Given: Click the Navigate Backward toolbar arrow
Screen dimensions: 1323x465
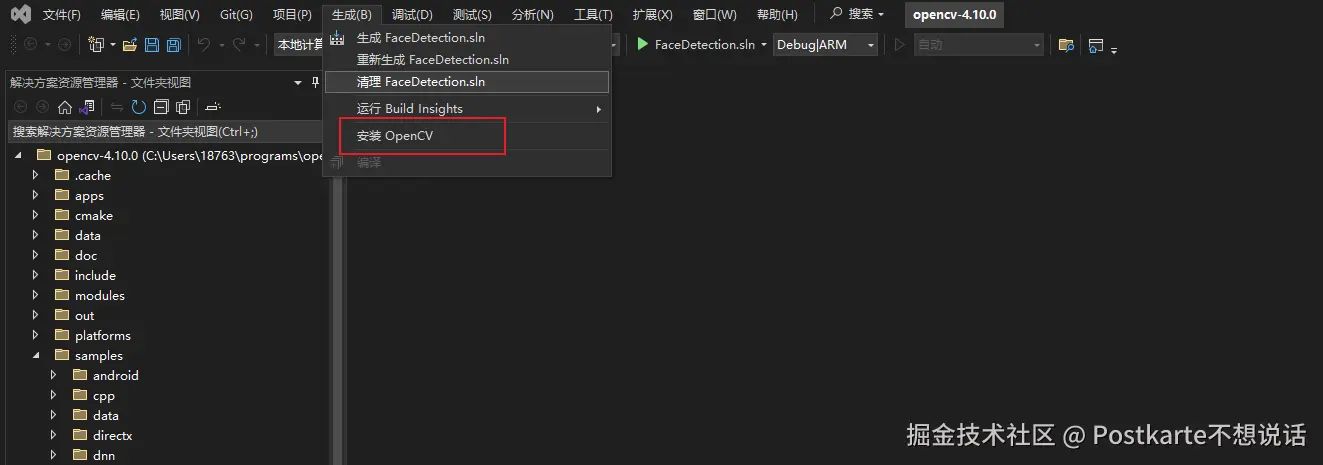Looking at the screenshot, I should tap(30, 45).
